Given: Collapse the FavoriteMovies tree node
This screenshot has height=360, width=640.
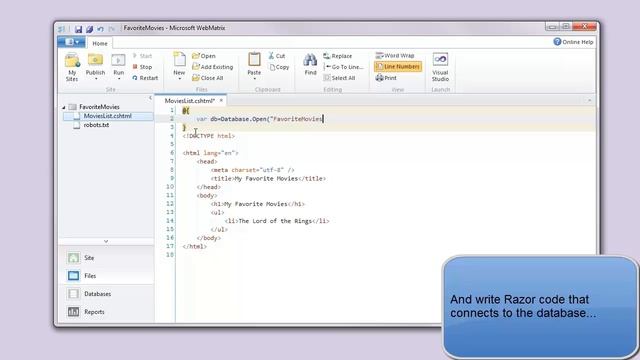Looking at the screenshot, I should point(64,107).
